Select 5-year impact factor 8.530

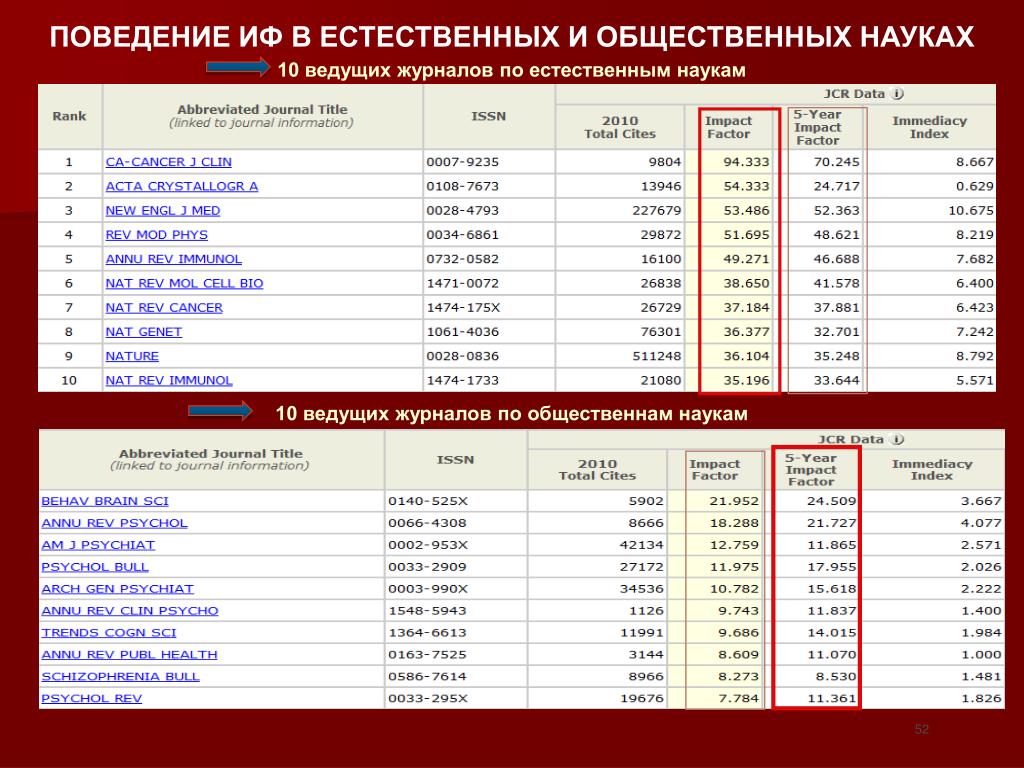(835, 677)
